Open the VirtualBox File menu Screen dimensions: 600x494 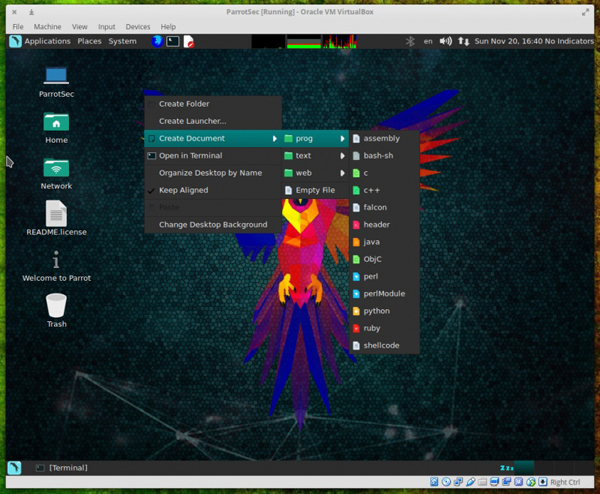(18, 26)
